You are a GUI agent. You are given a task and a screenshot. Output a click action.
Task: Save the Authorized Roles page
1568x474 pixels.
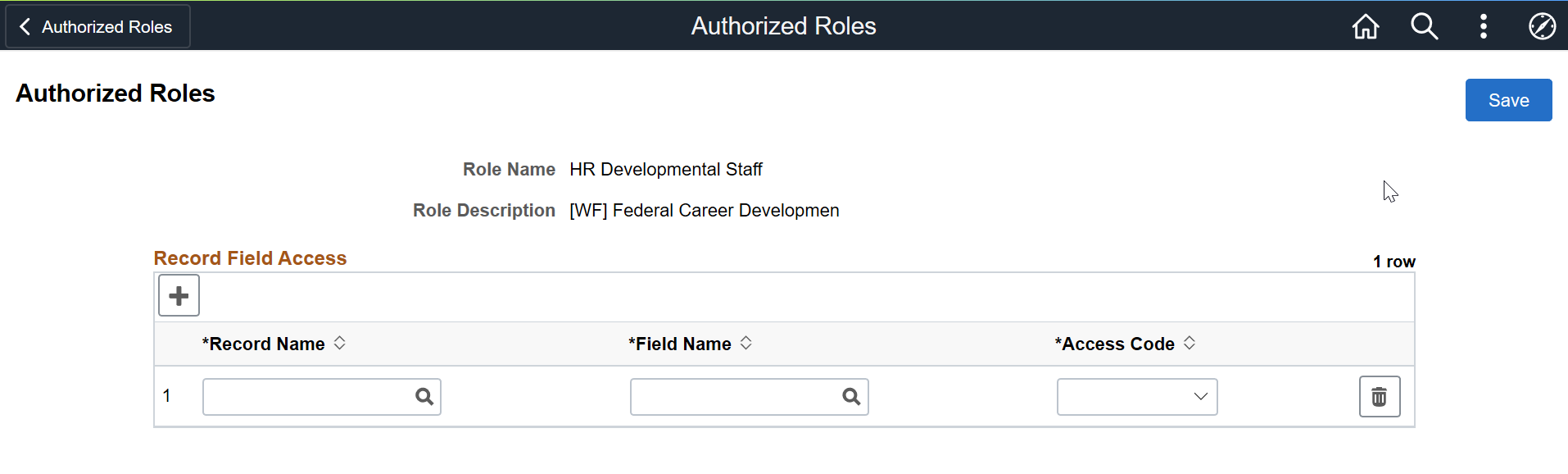(1508, 99)
